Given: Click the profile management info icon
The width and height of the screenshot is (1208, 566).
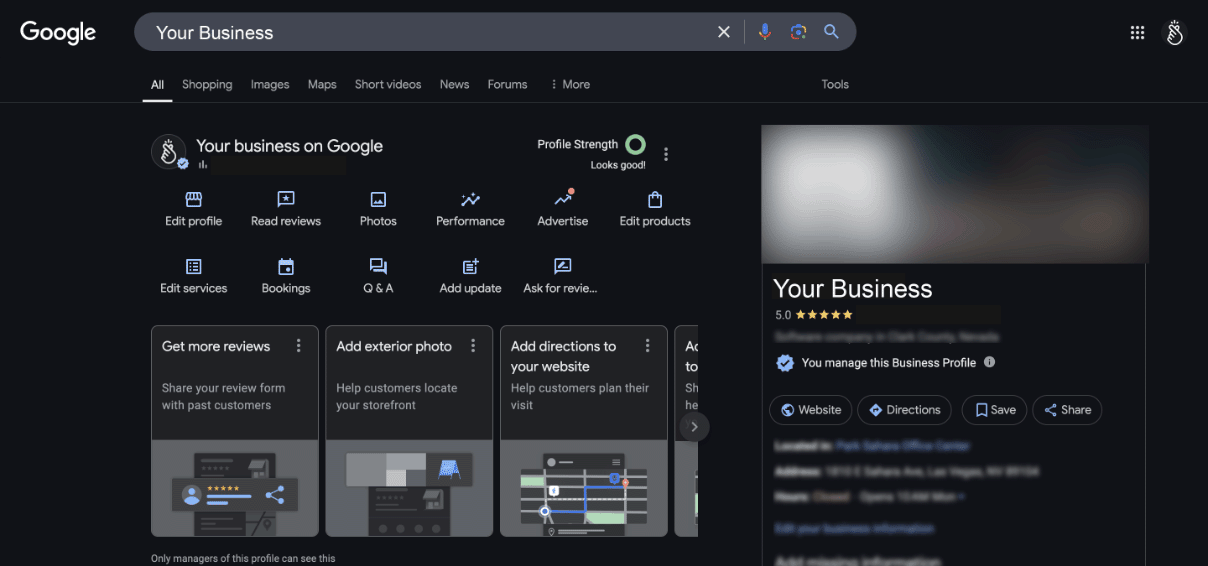Looking at the screenshot, I should point(989,362).
